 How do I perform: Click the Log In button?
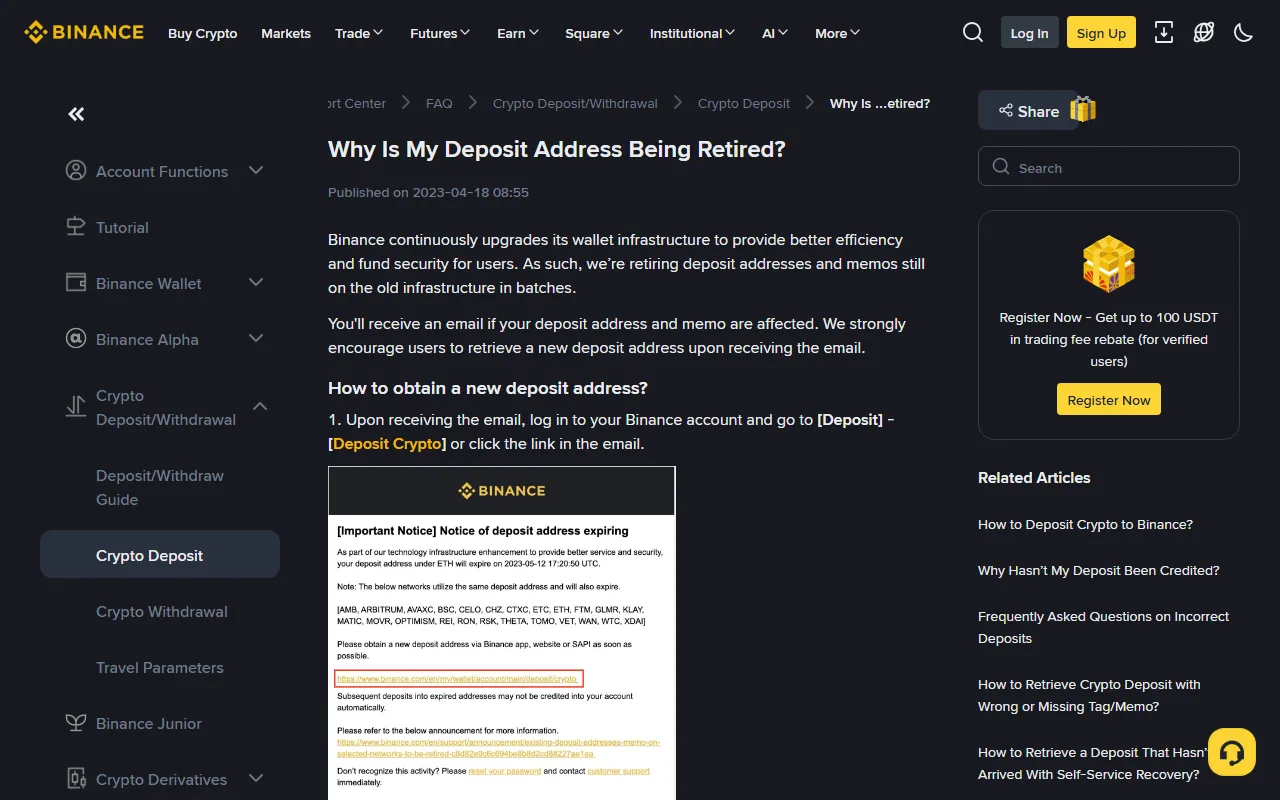(x=1029, y=33)
